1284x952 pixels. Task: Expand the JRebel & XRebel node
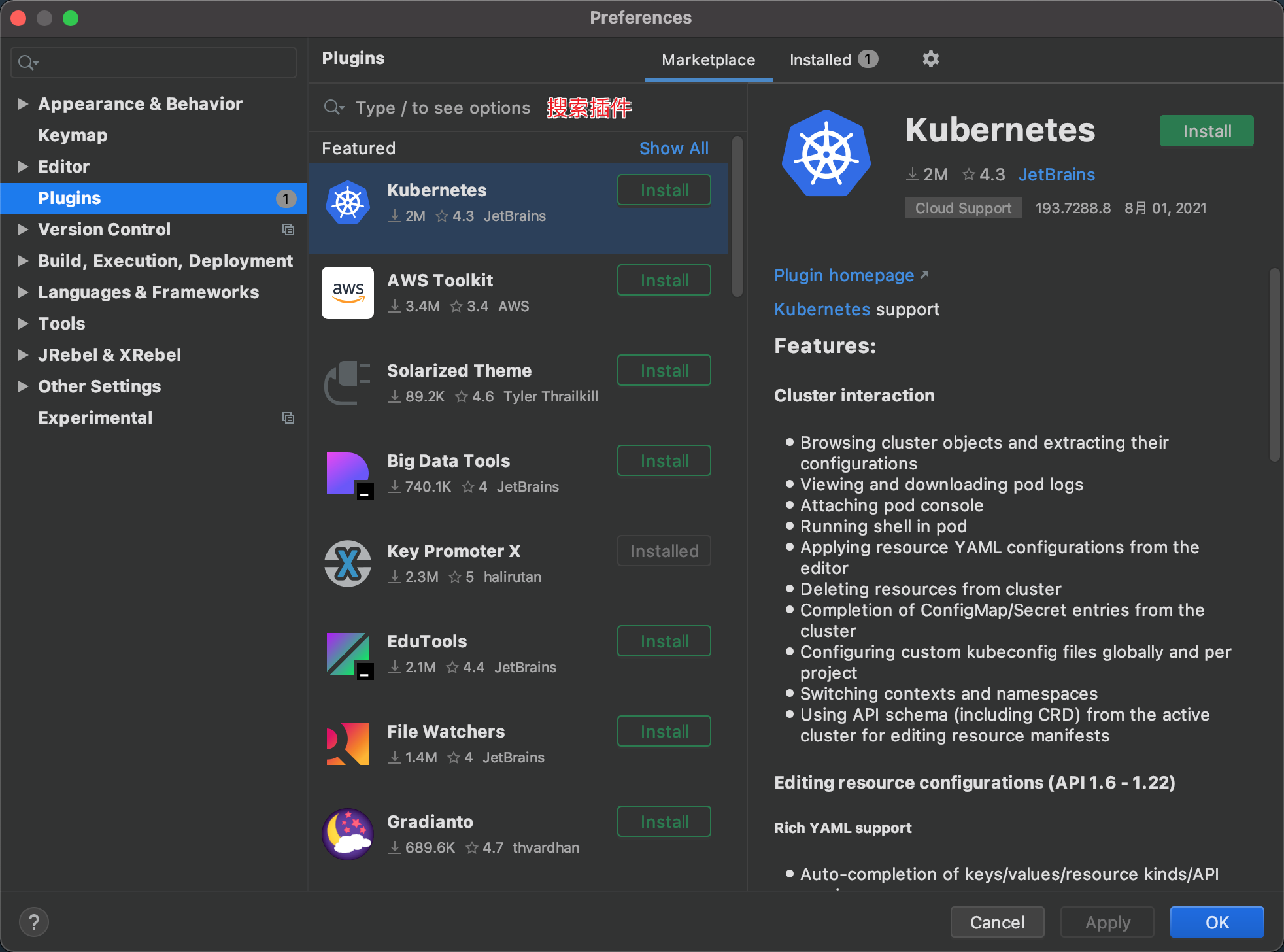tap(23, 354)
